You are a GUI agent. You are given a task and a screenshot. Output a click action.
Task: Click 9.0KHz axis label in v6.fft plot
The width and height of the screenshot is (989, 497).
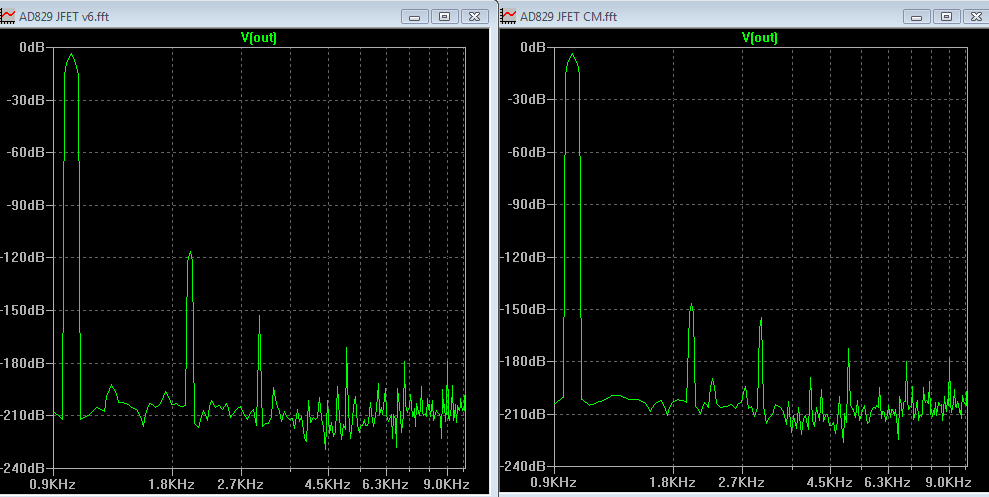pos(446,484)
